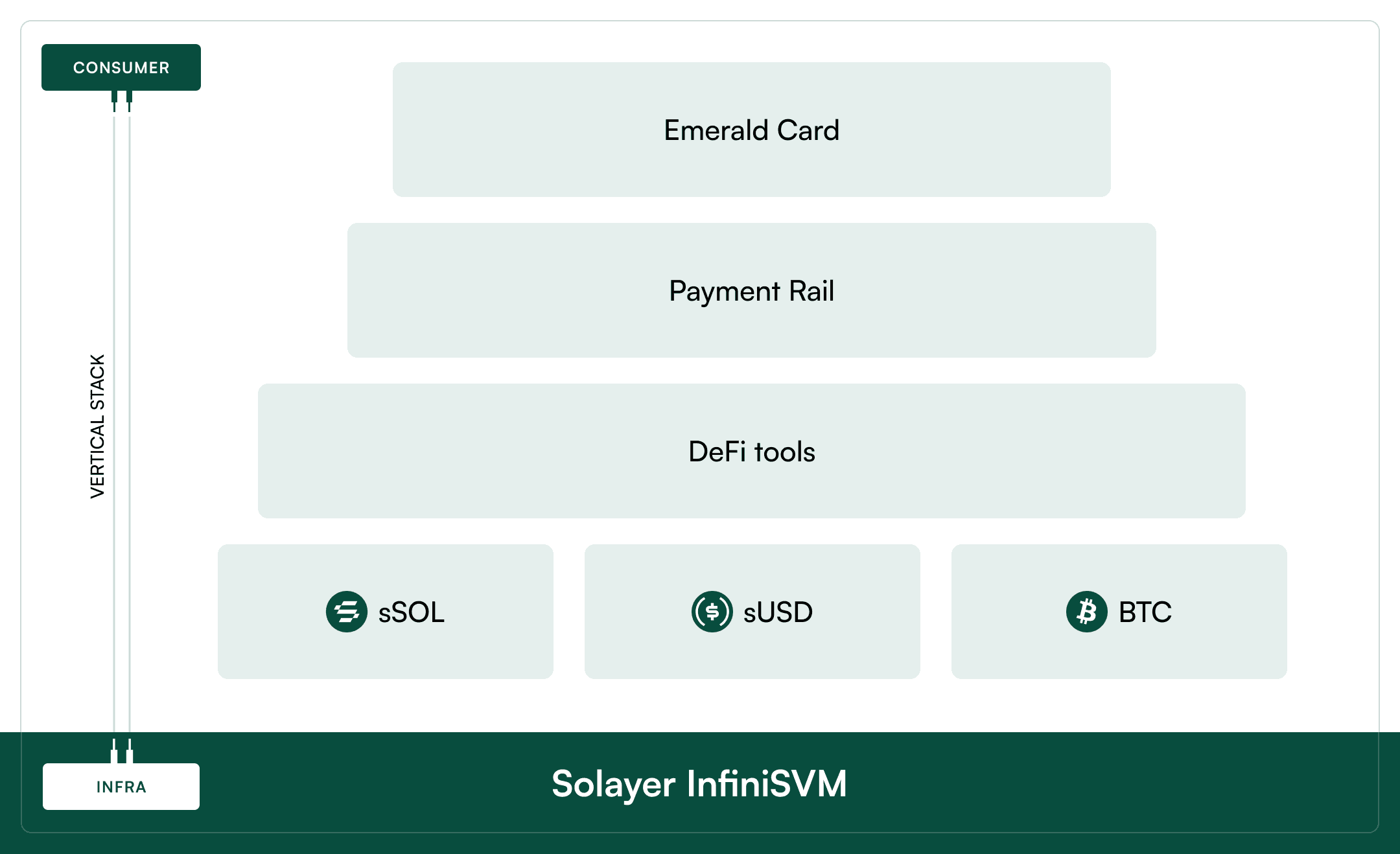Click the connector plug beneath the CONSUMER badge

(122, 100)
